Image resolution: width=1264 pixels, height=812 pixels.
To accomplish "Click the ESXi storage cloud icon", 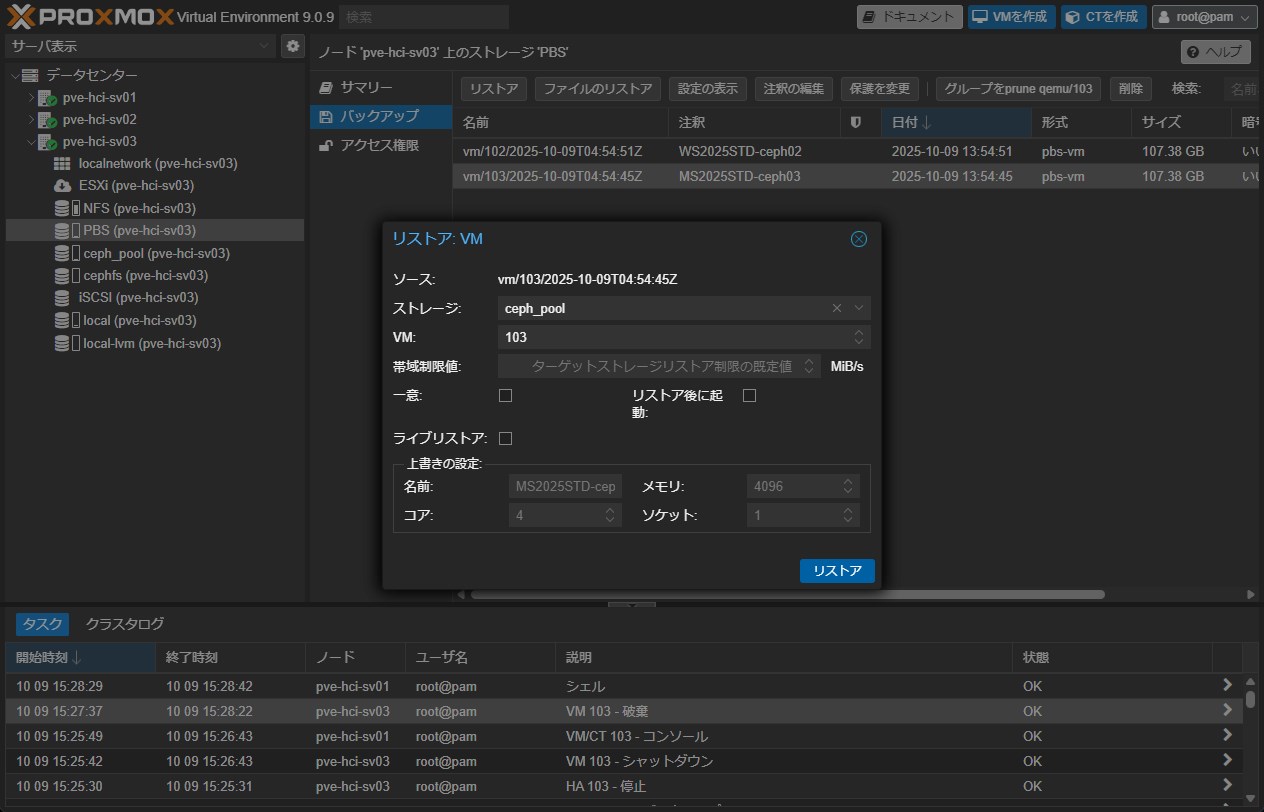I will tap(62, 186).
